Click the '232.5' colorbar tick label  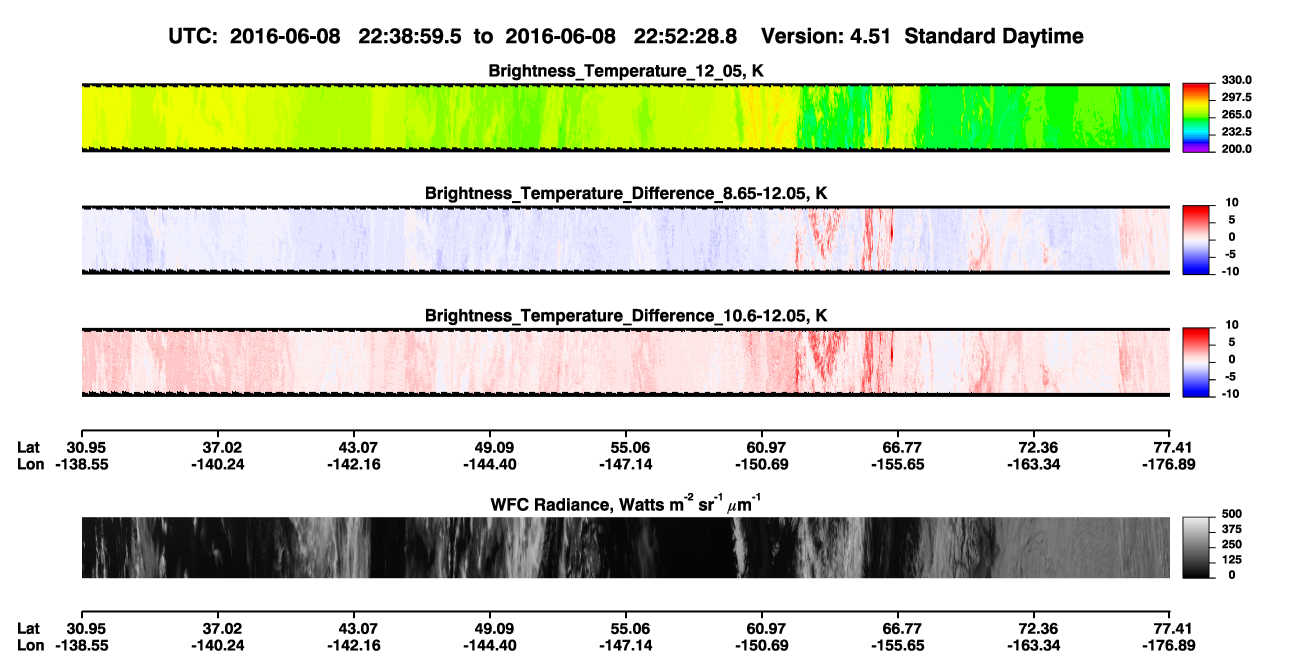[x=1237, y=131]
